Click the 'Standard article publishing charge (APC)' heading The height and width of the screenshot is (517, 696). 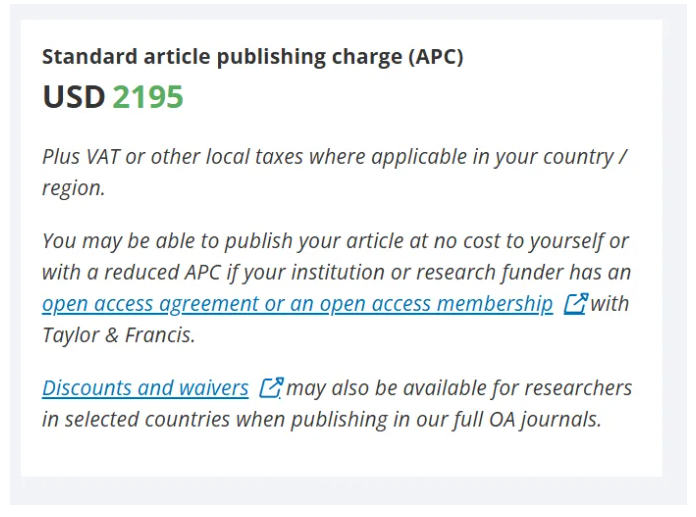coord(253,57)
